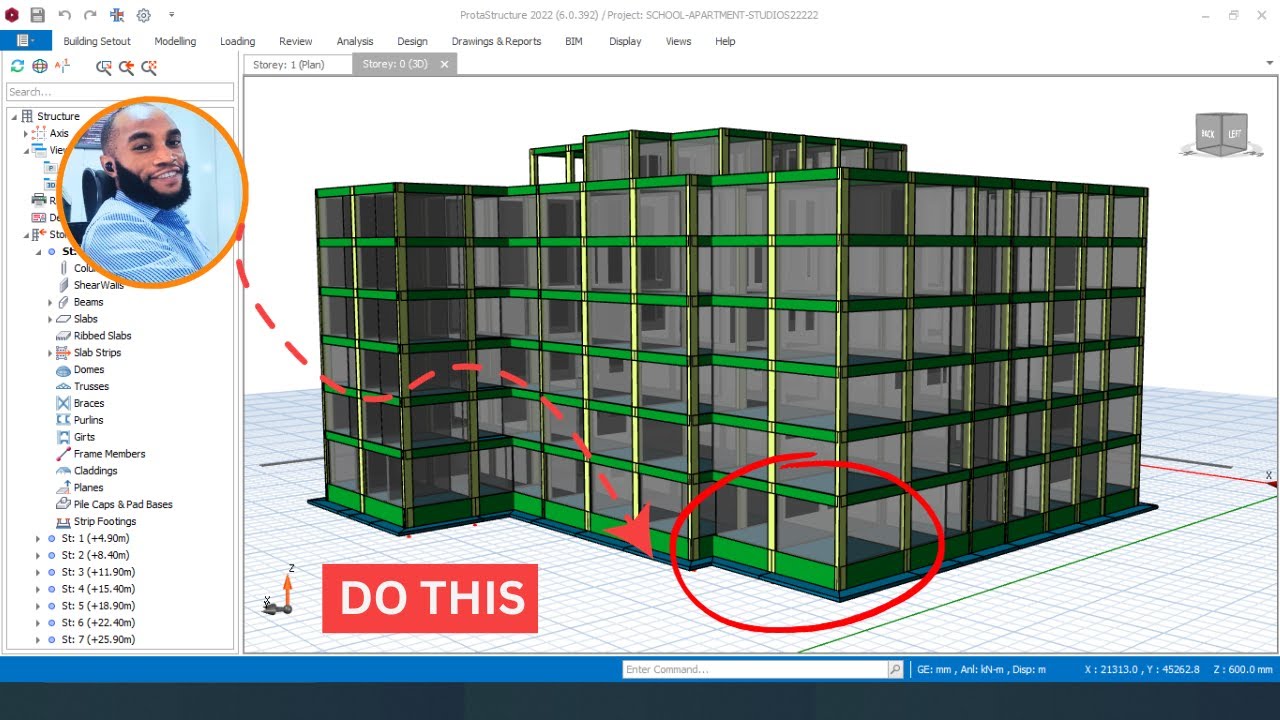Expand the St: 2 (+8.40m) storey node
The height and width of the screenshot is (720, 1280).
coord(38,555)
